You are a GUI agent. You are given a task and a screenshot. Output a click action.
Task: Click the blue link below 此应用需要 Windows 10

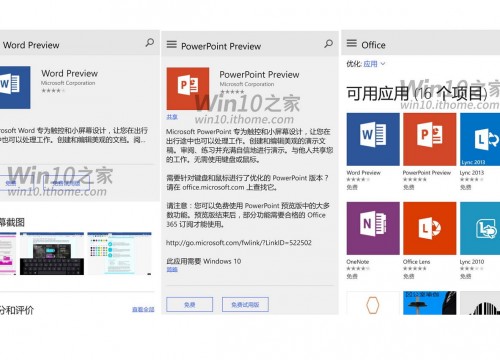(172, 269)
